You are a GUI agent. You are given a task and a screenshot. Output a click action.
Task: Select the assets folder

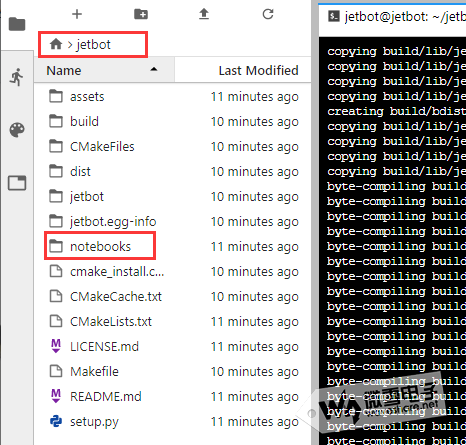173,97
